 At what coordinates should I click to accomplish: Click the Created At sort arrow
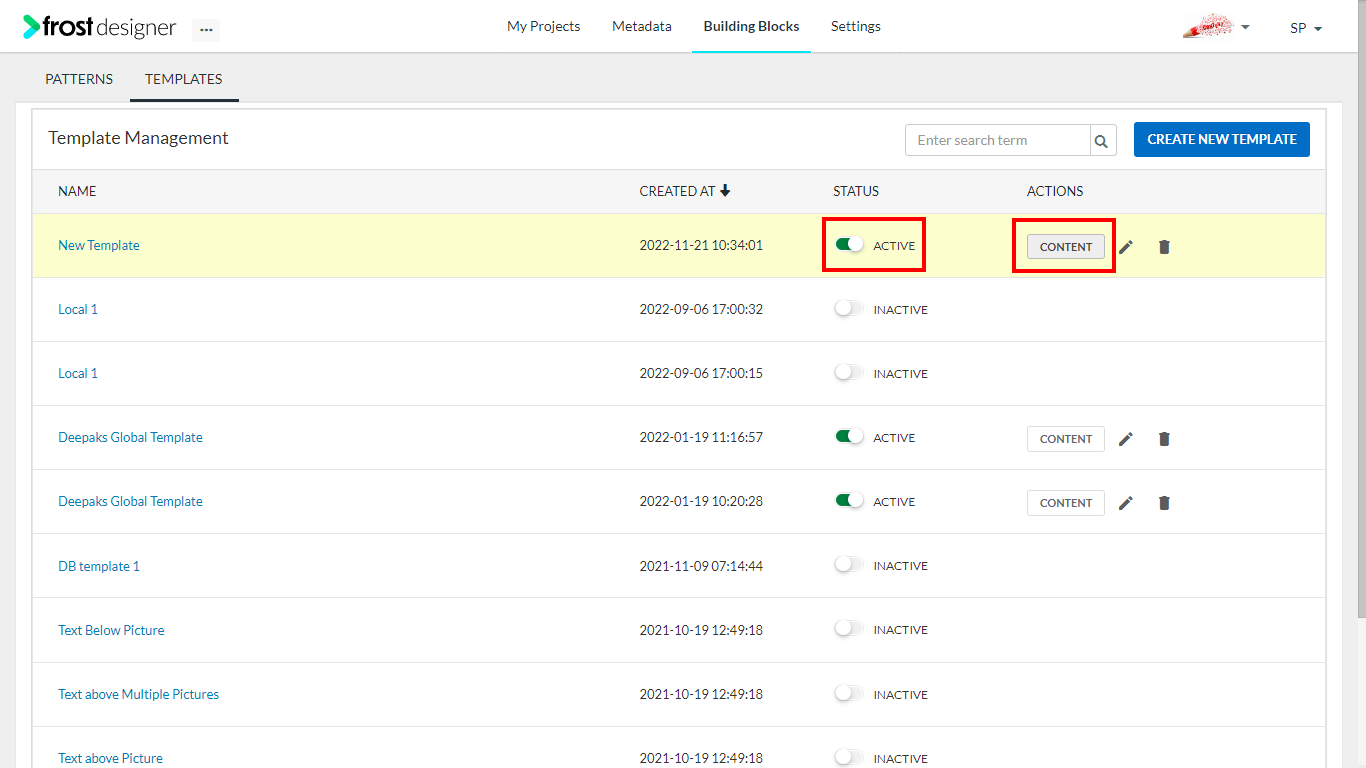pos(725,190)
